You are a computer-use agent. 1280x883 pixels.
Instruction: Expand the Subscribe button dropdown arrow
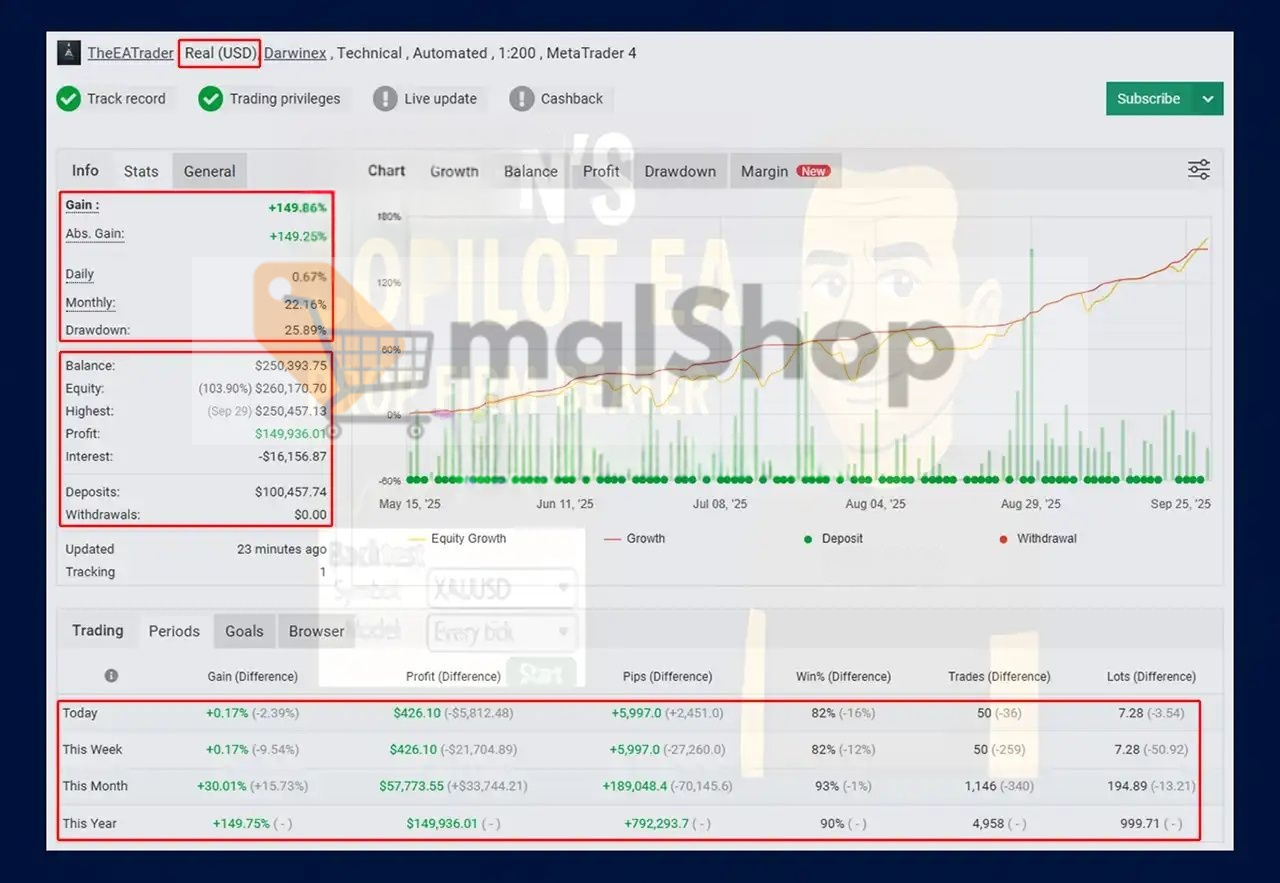1208,99
